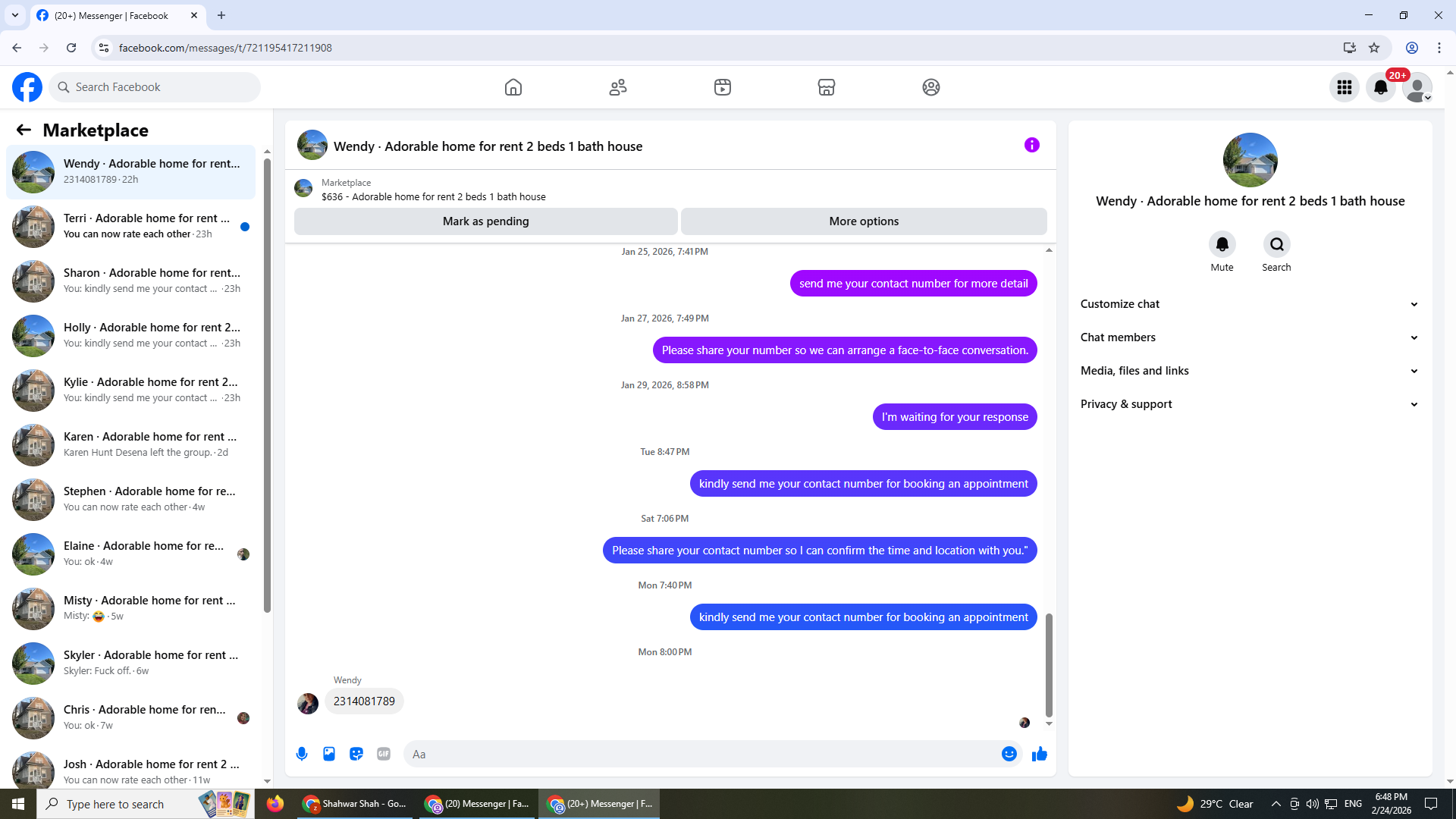Open the sticker picker icon

pyautogui.click(x=356, y=754)
